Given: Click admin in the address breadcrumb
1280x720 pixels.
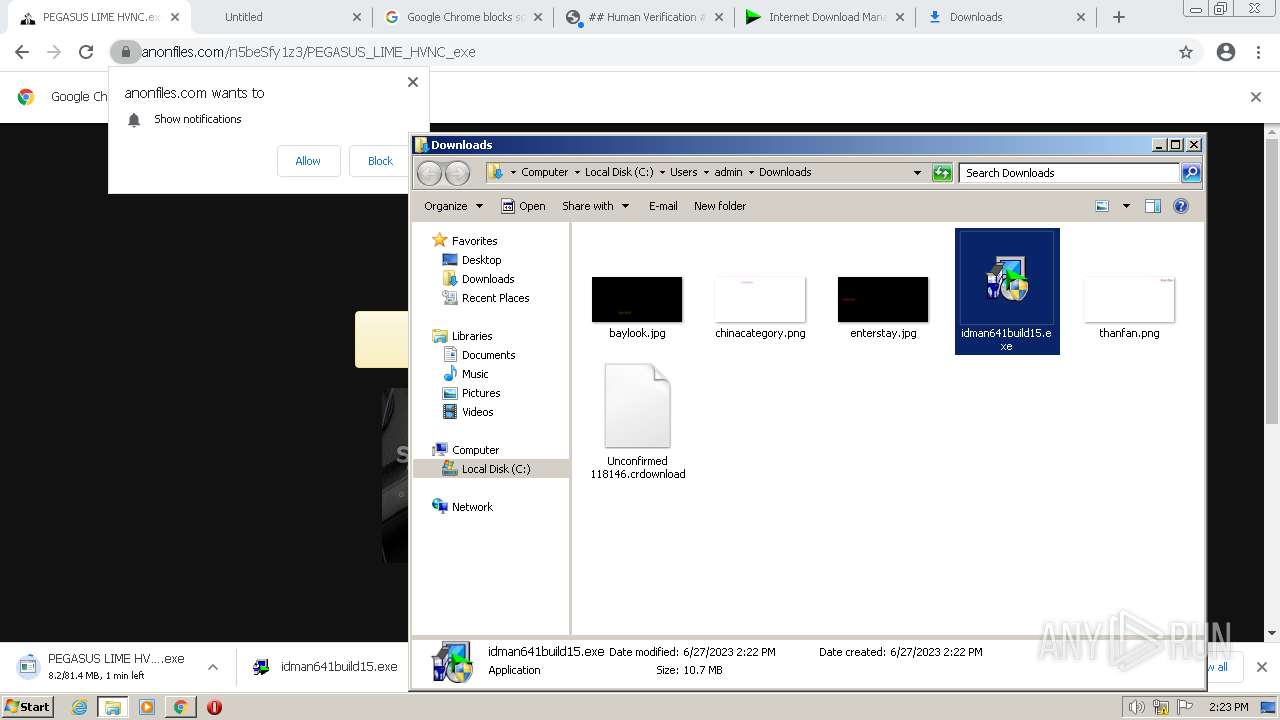Looking at the screenshot, I should point(728,172).
